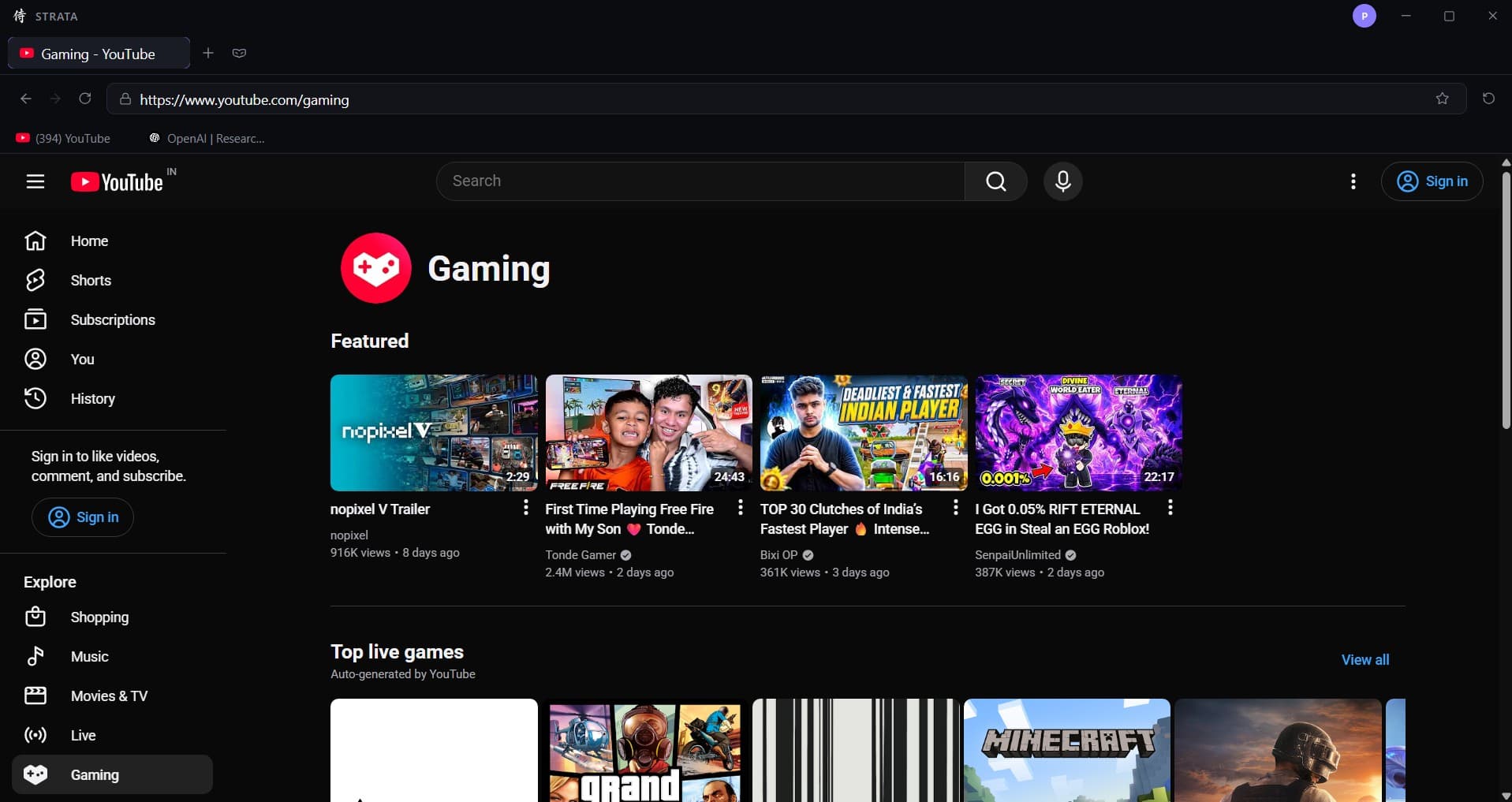Open more actions for Bixi OP video
The image size is (1512, 802).
[955, 507]
